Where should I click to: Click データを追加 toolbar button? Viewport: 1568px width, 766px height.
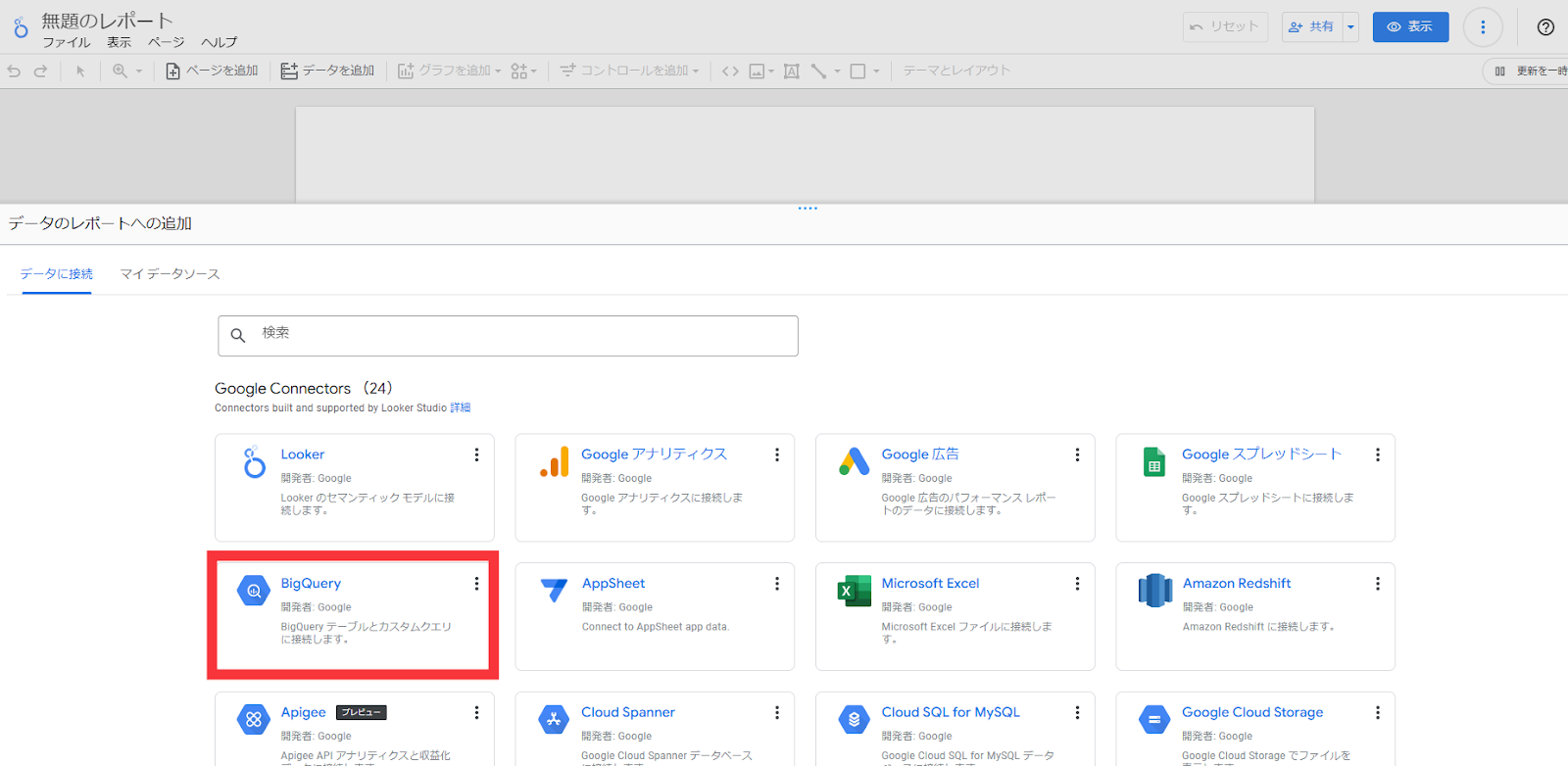327,71
